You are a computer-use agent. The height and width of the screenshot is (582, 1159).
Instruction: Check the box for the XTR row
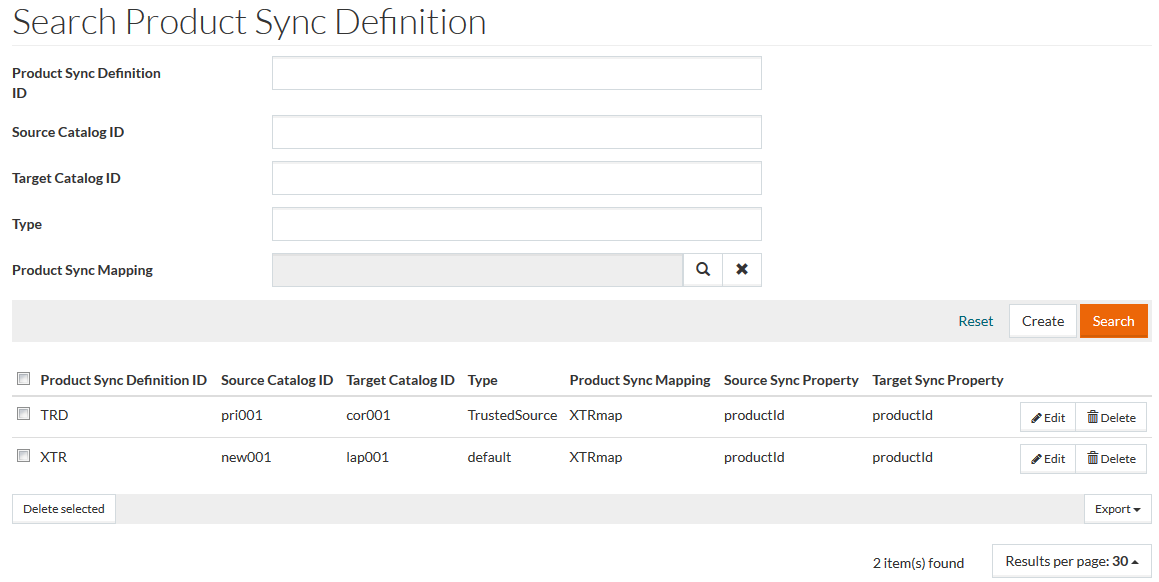(23, 456)
